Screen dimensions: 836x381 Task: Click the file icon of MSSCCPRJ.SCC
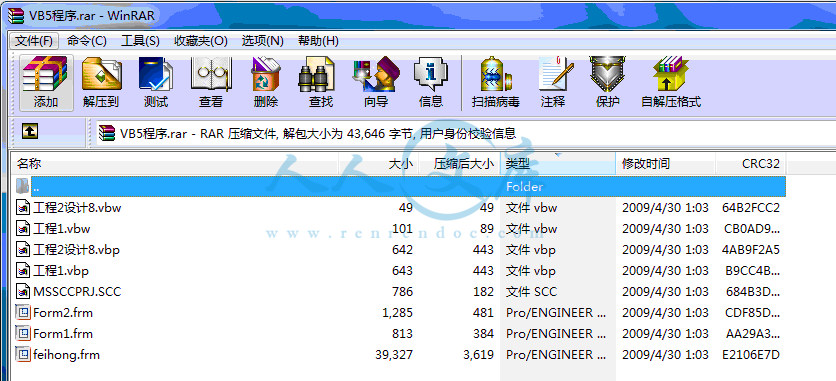(x=22, y=291)
